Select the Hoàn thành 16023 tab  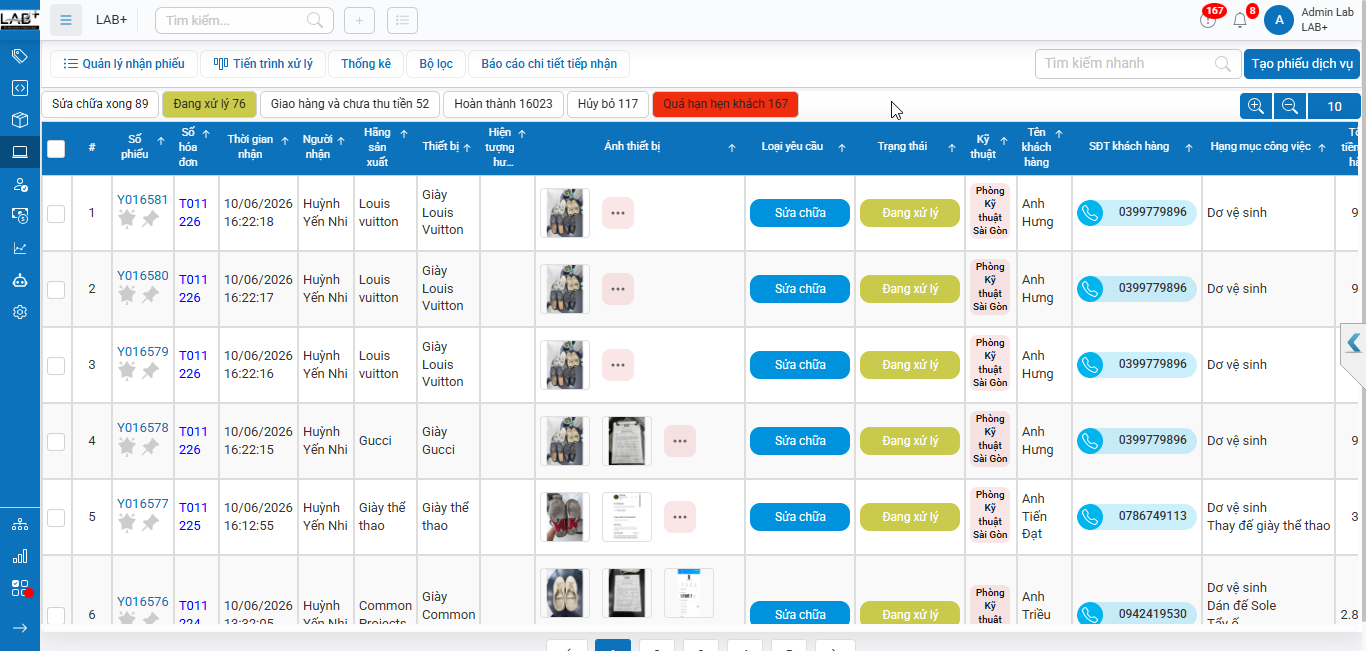503,104
